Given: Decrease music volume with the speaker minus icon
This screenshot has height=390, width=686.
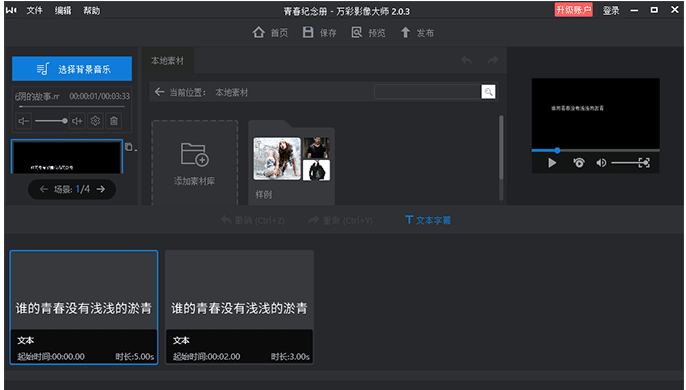Looking at the screenshot, I should [24, 121].
